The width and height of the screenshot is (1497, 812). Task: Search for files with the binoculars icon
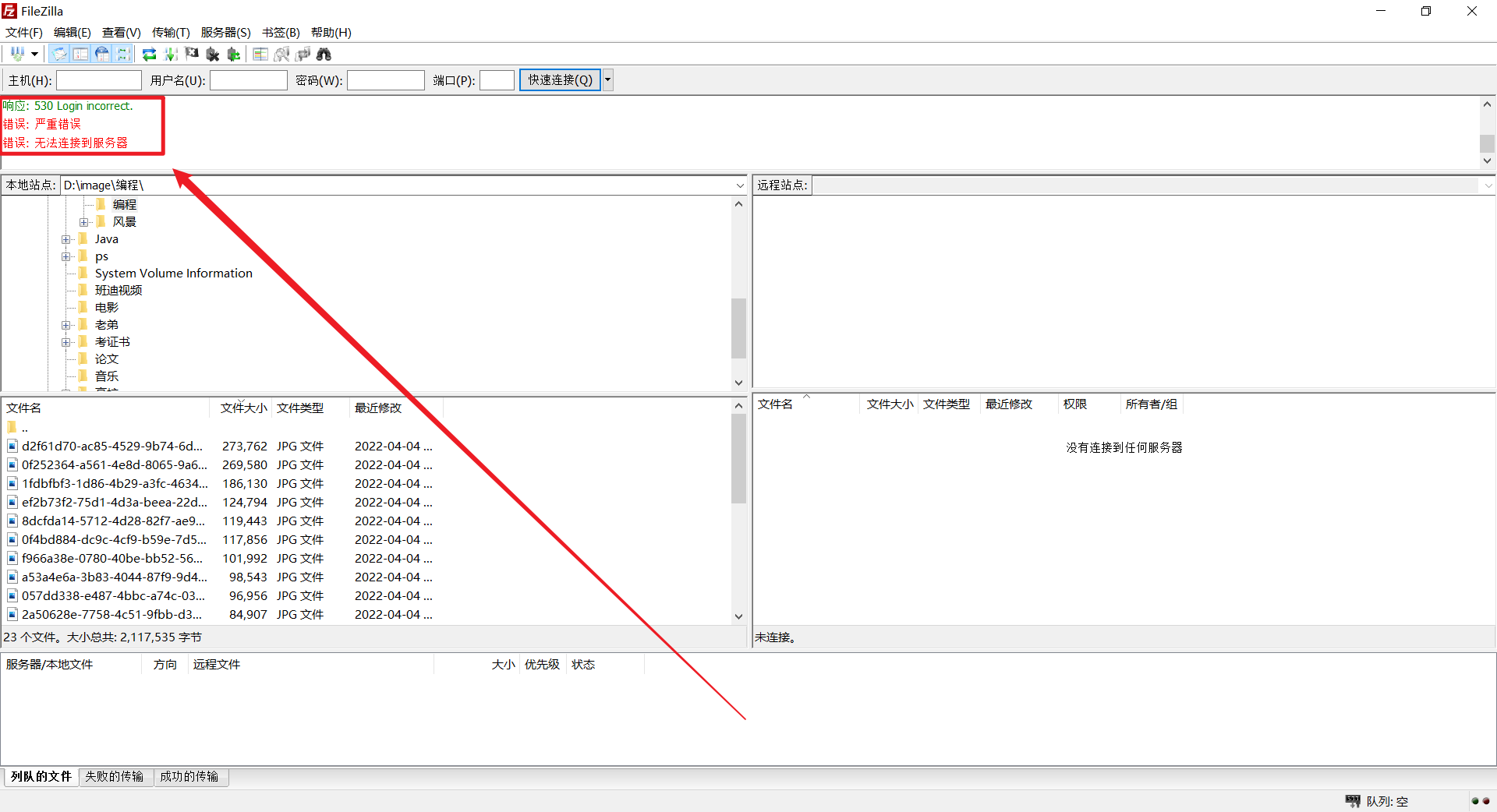click(324, 54)
